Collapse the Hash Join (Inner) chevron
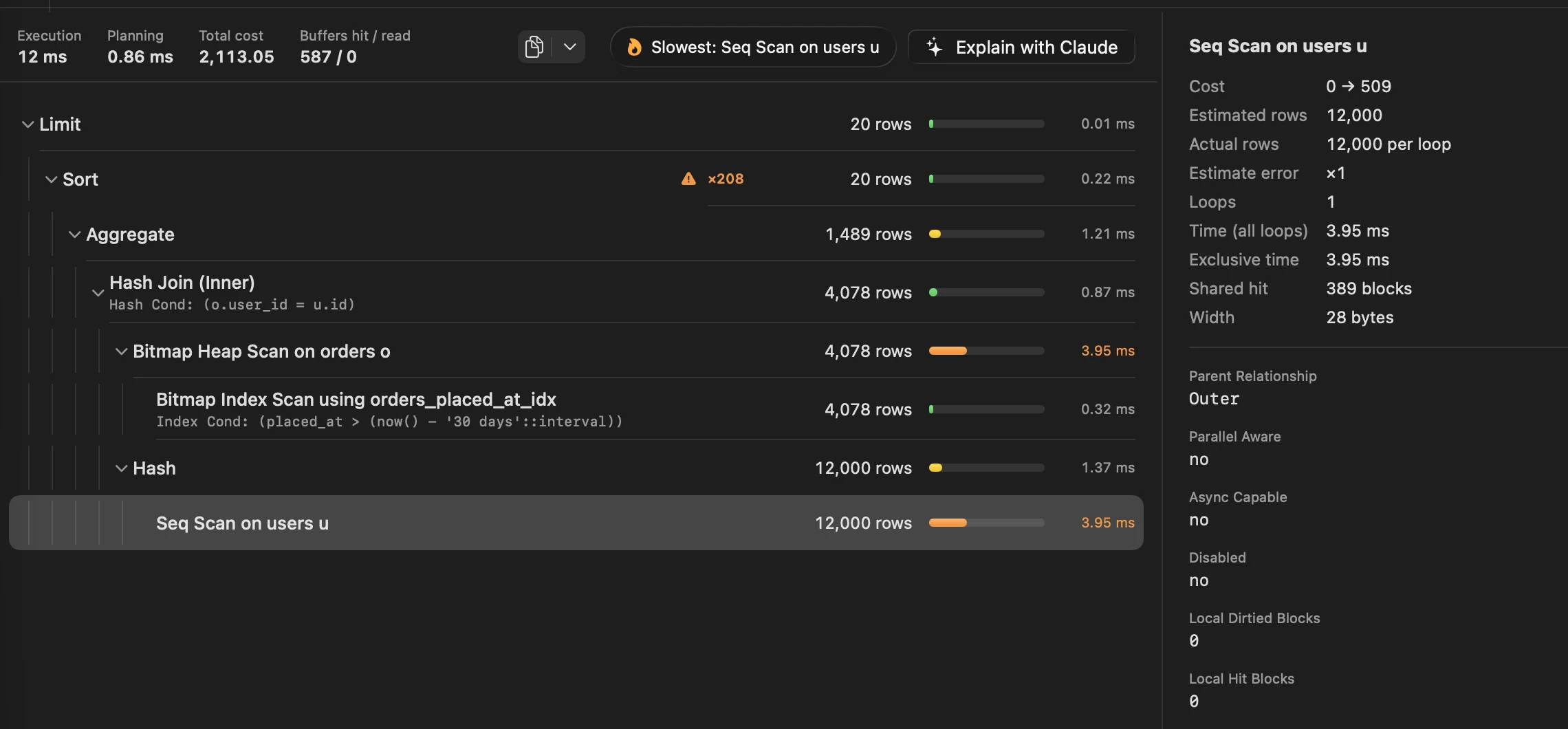The image size is (1568, 729). click(98, 292)
